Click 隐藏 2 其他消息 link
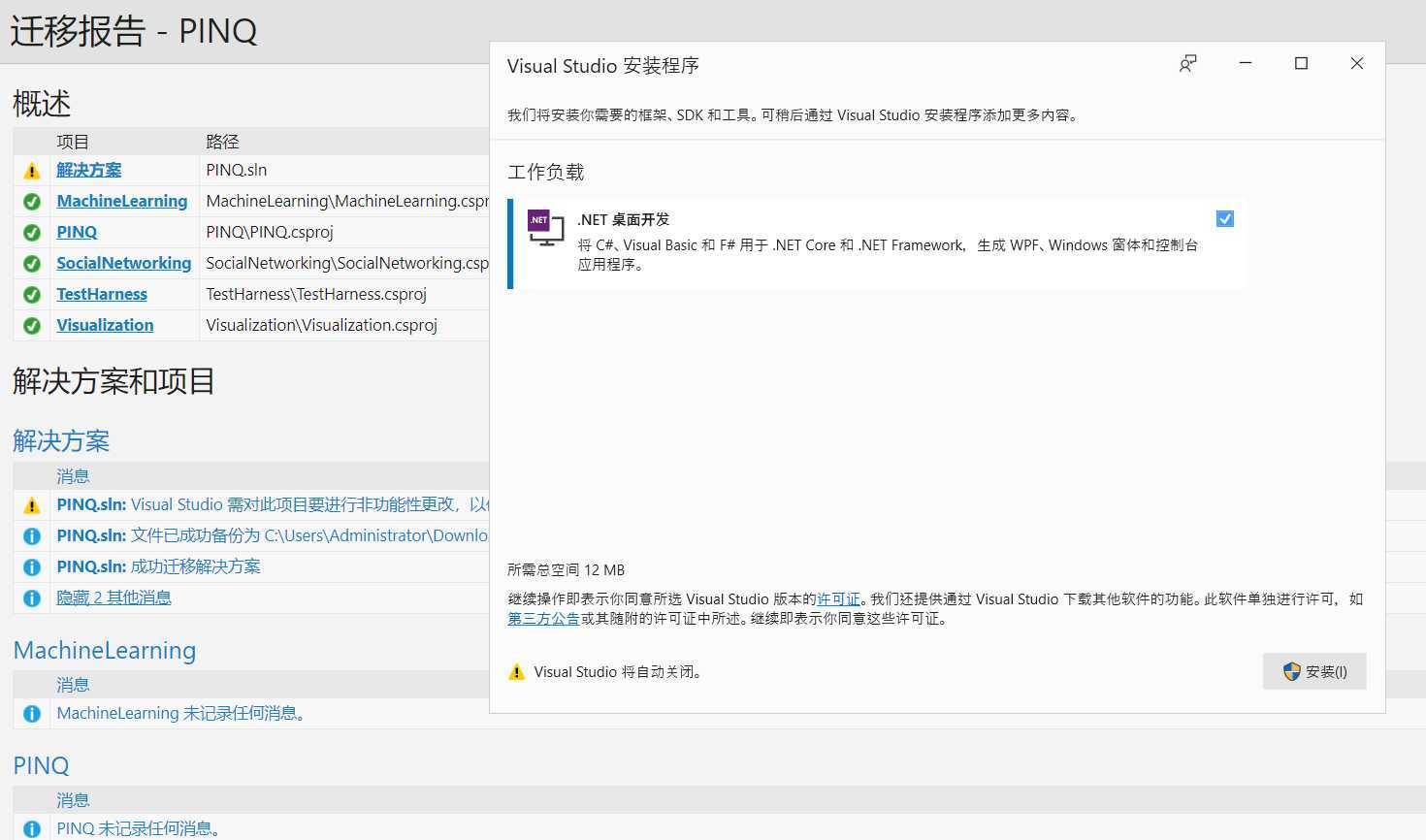The image size is (1426, 840). coord(113,598)
